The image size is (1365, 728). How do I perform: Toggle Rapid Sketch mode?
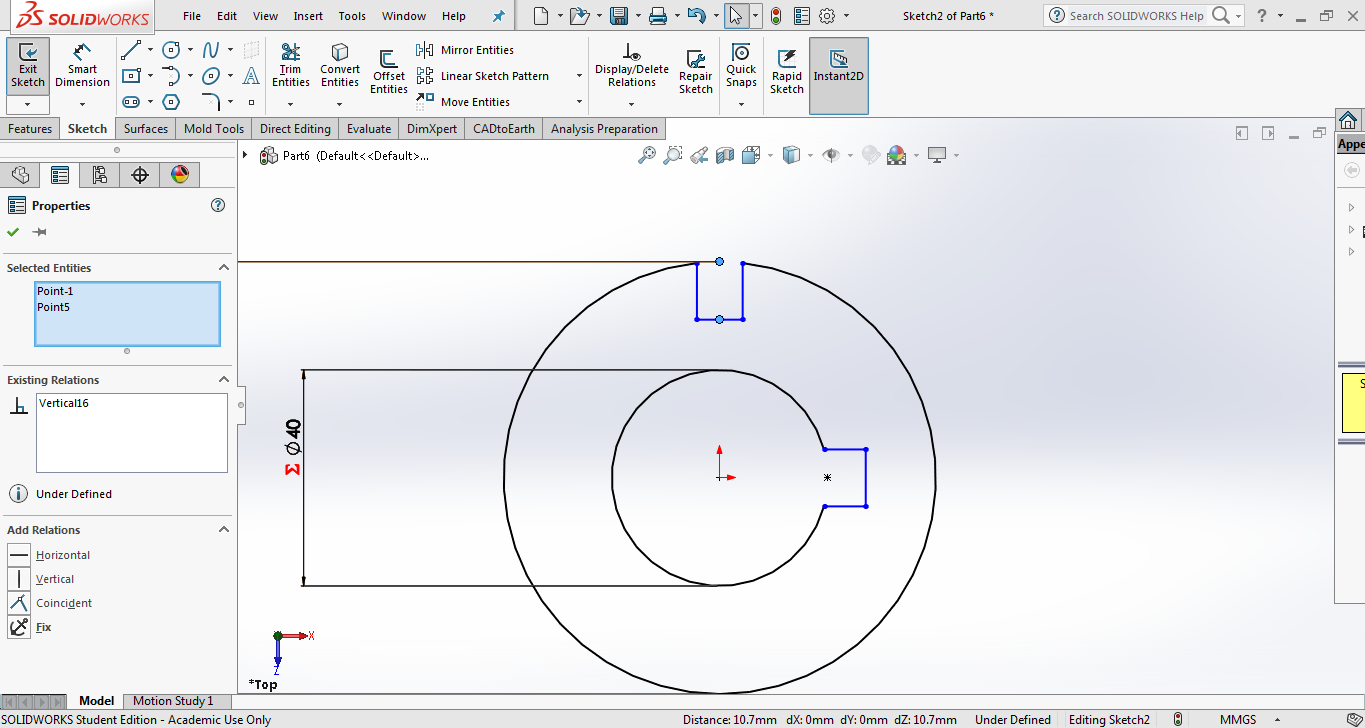pyautogui.click(x=787, y=70)
